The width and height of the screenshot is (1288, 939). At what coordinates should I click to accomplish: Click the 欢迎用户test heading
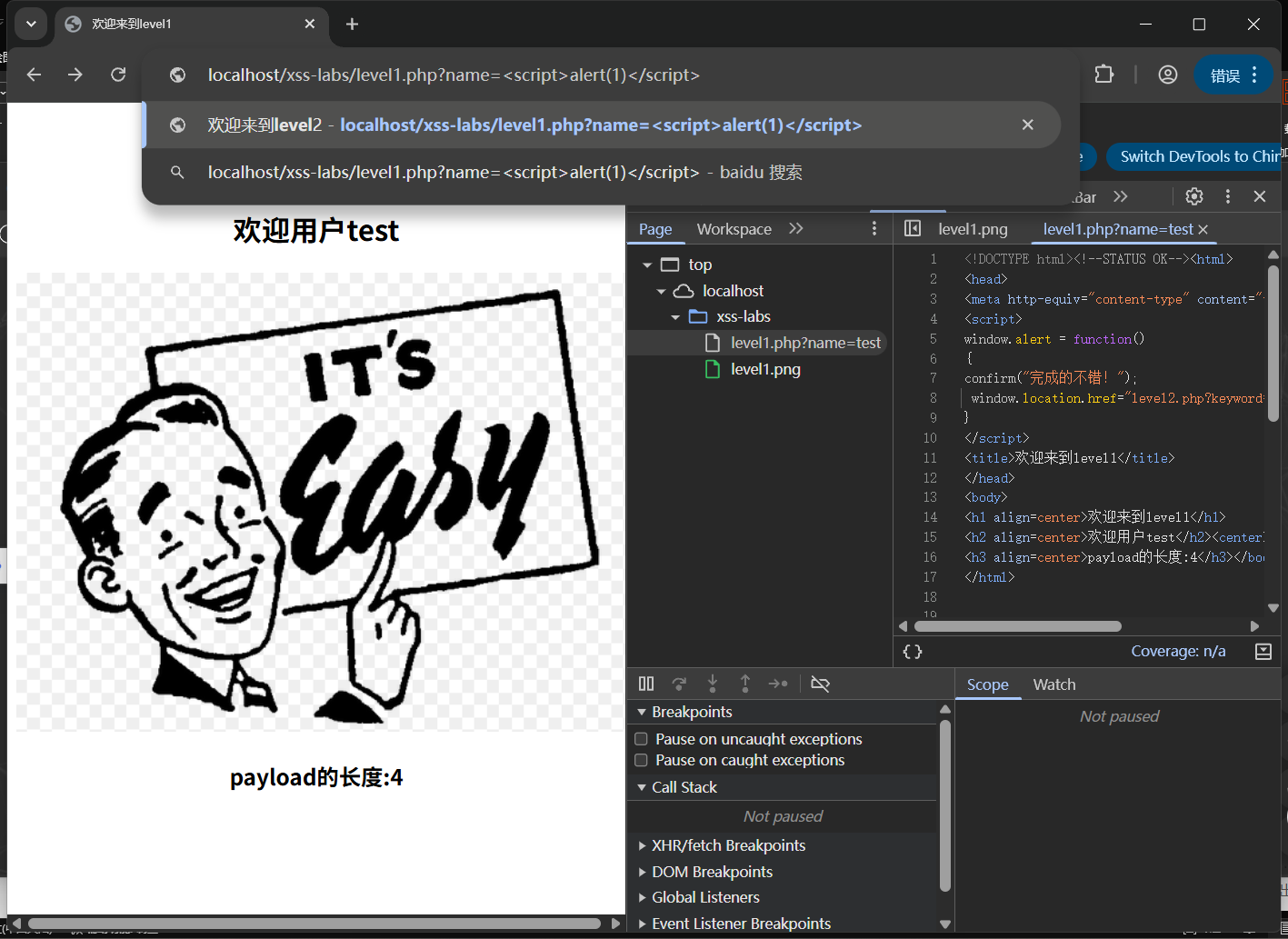click(316, 230)
